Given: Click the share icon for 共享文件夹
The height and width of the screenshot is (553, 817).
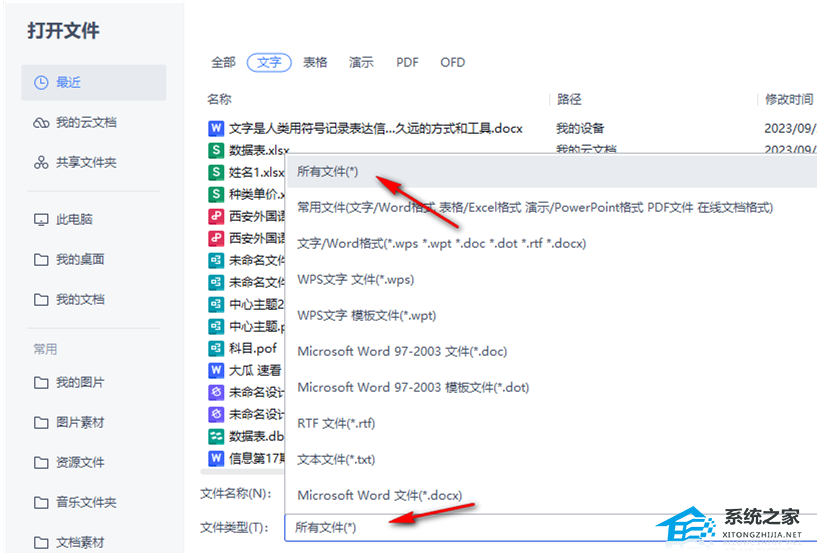Looking at the screenshot, I should click(x=41, y=163).
